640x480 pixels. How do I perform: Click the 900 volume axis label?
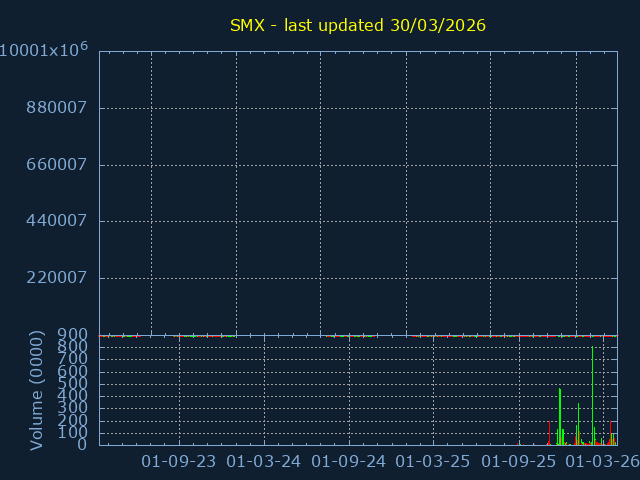75,335
